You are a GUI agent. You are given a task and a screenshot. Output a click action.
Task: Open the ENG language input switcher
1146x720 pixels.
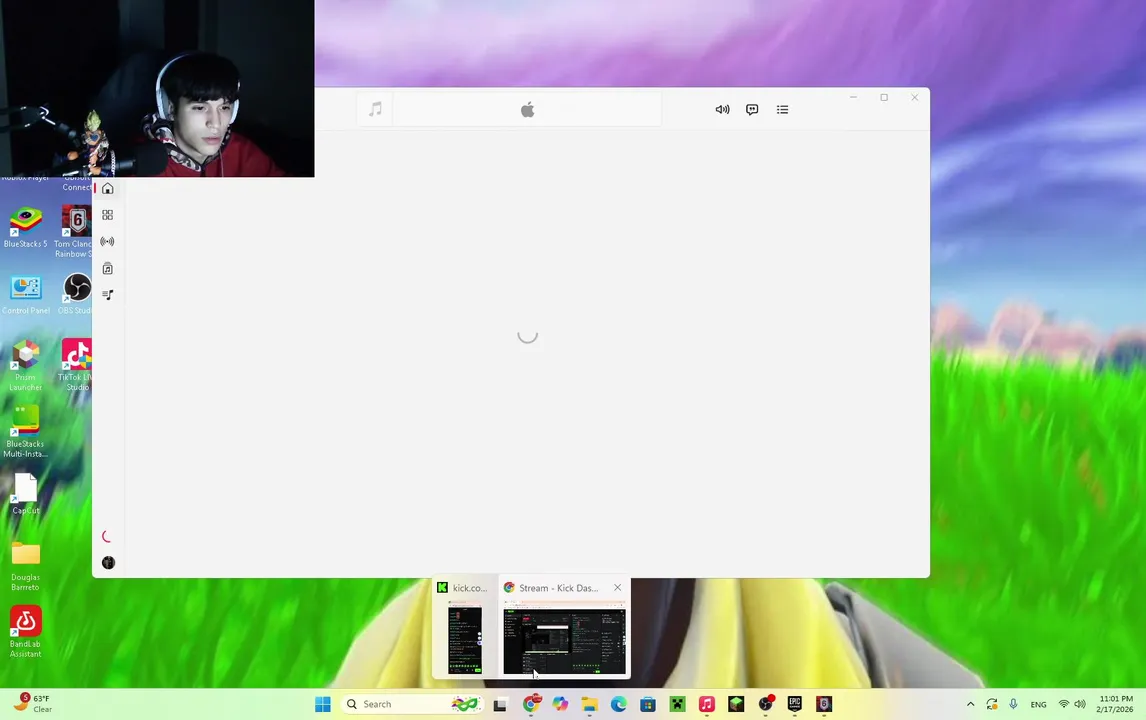coord(1039,705)
